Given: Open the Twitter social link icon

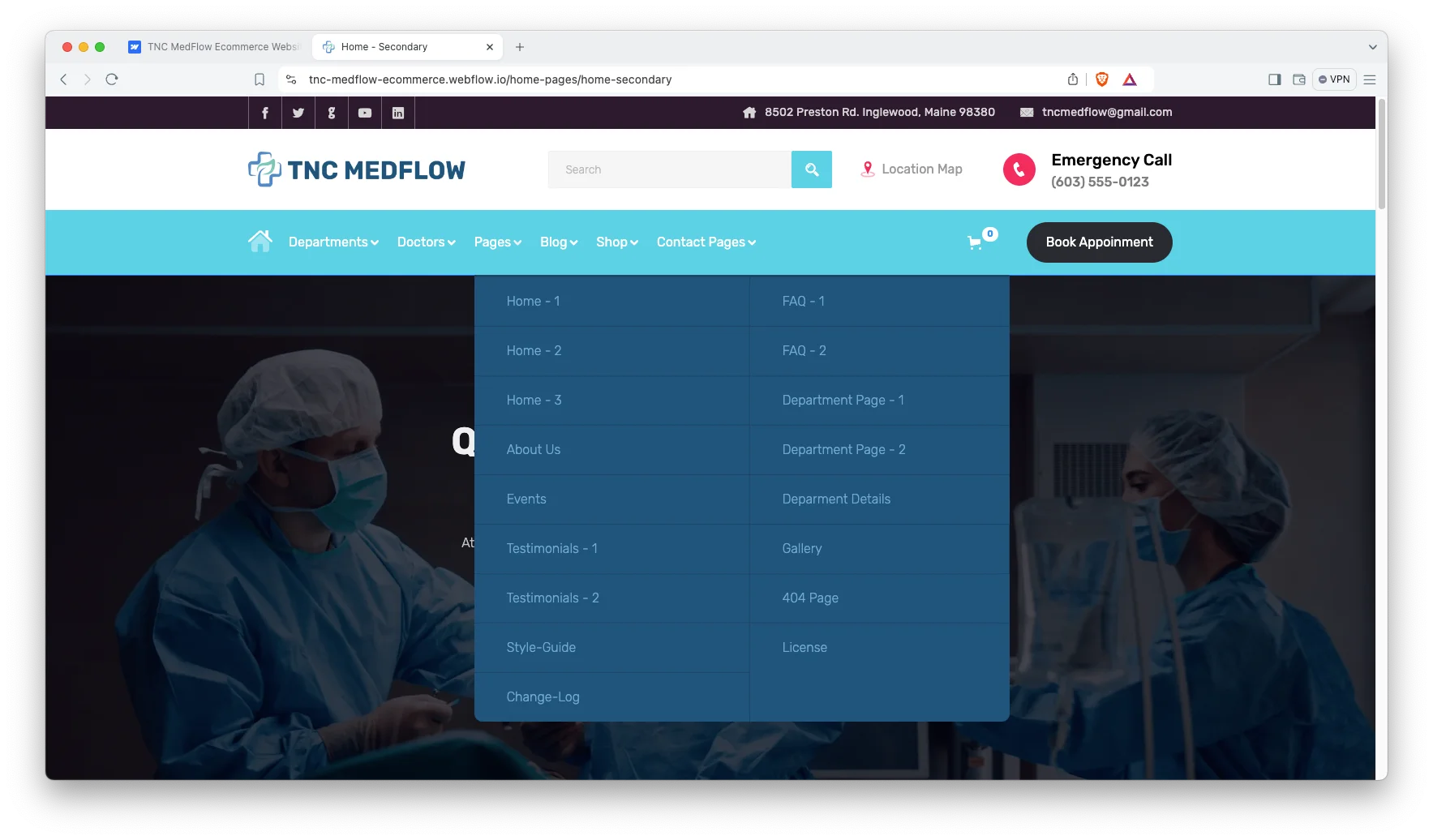Looking at the screenshot, I should pyautogui.click(x=298, y=113).
